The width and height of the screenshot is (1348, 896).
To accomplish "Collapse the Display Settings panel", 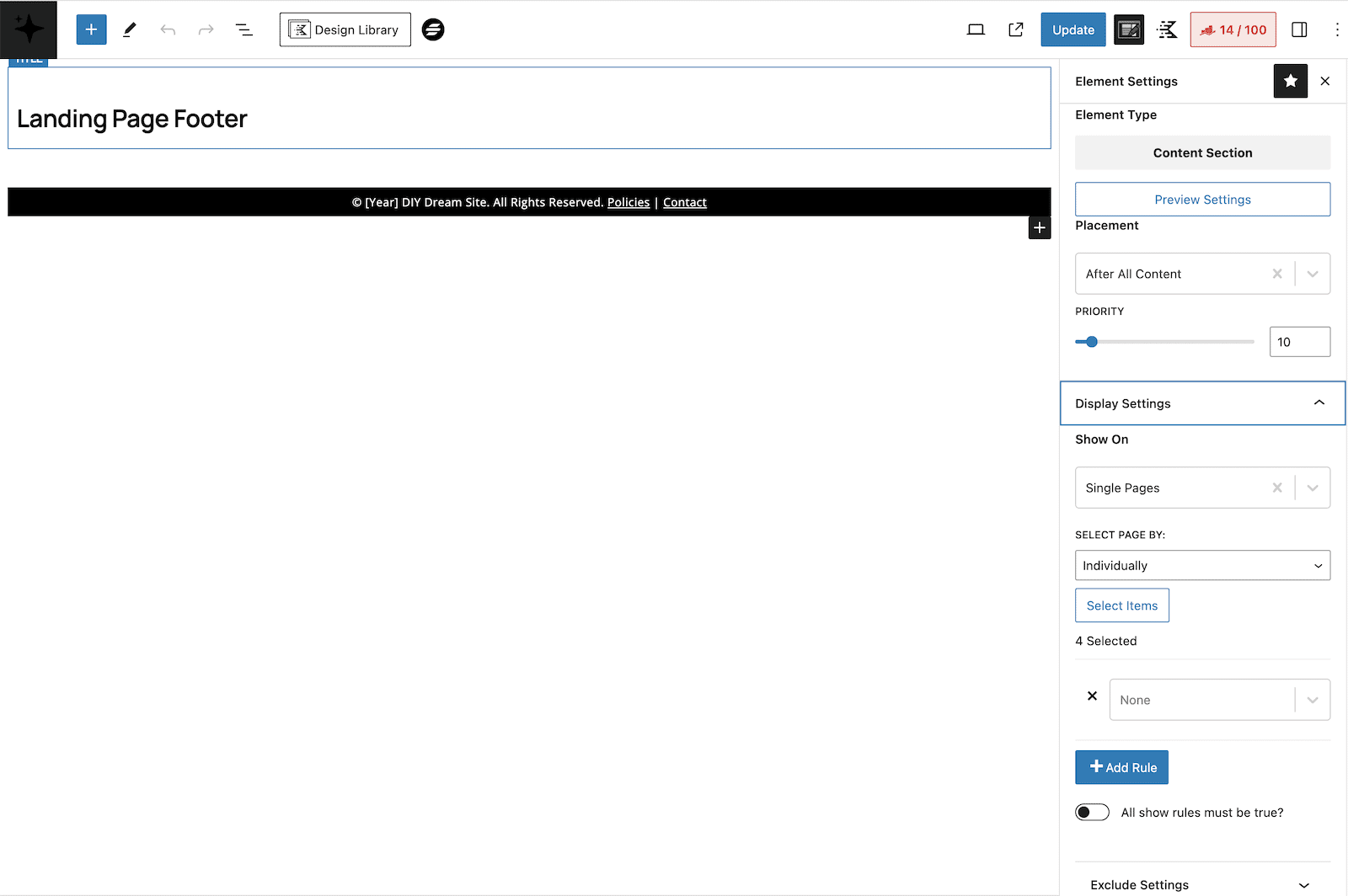I will [1202, 403].
